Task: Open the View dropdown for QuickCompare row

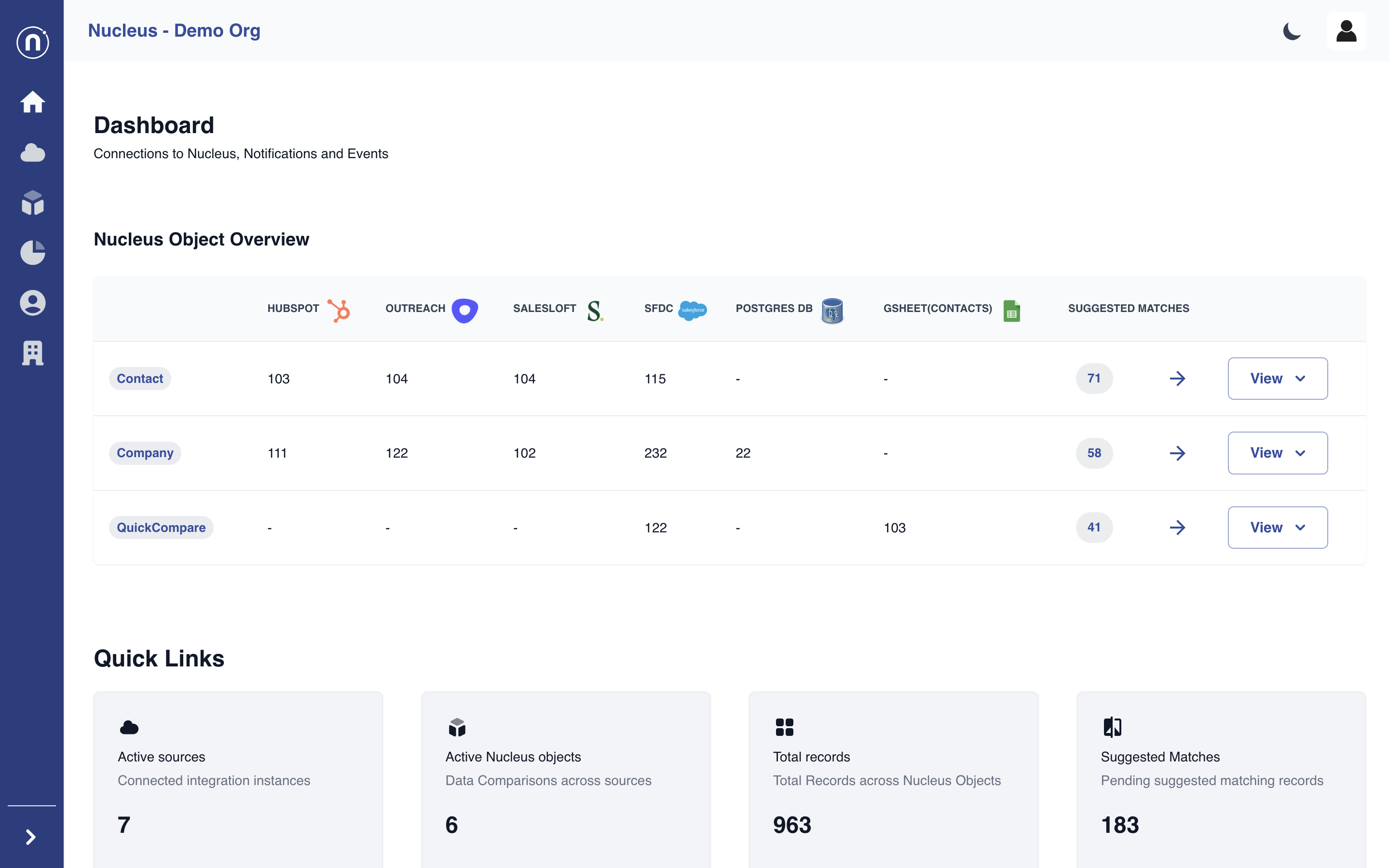Action: (1277, 528)
